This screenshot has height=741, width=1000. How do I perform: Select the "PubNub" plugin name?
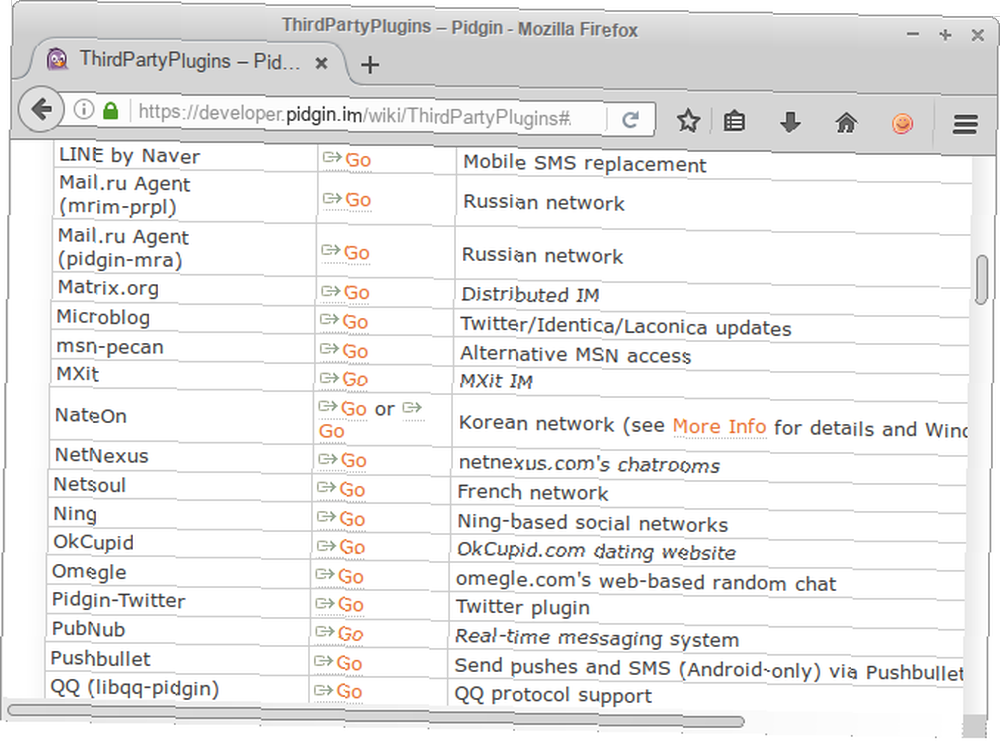(x=89, y=629)
